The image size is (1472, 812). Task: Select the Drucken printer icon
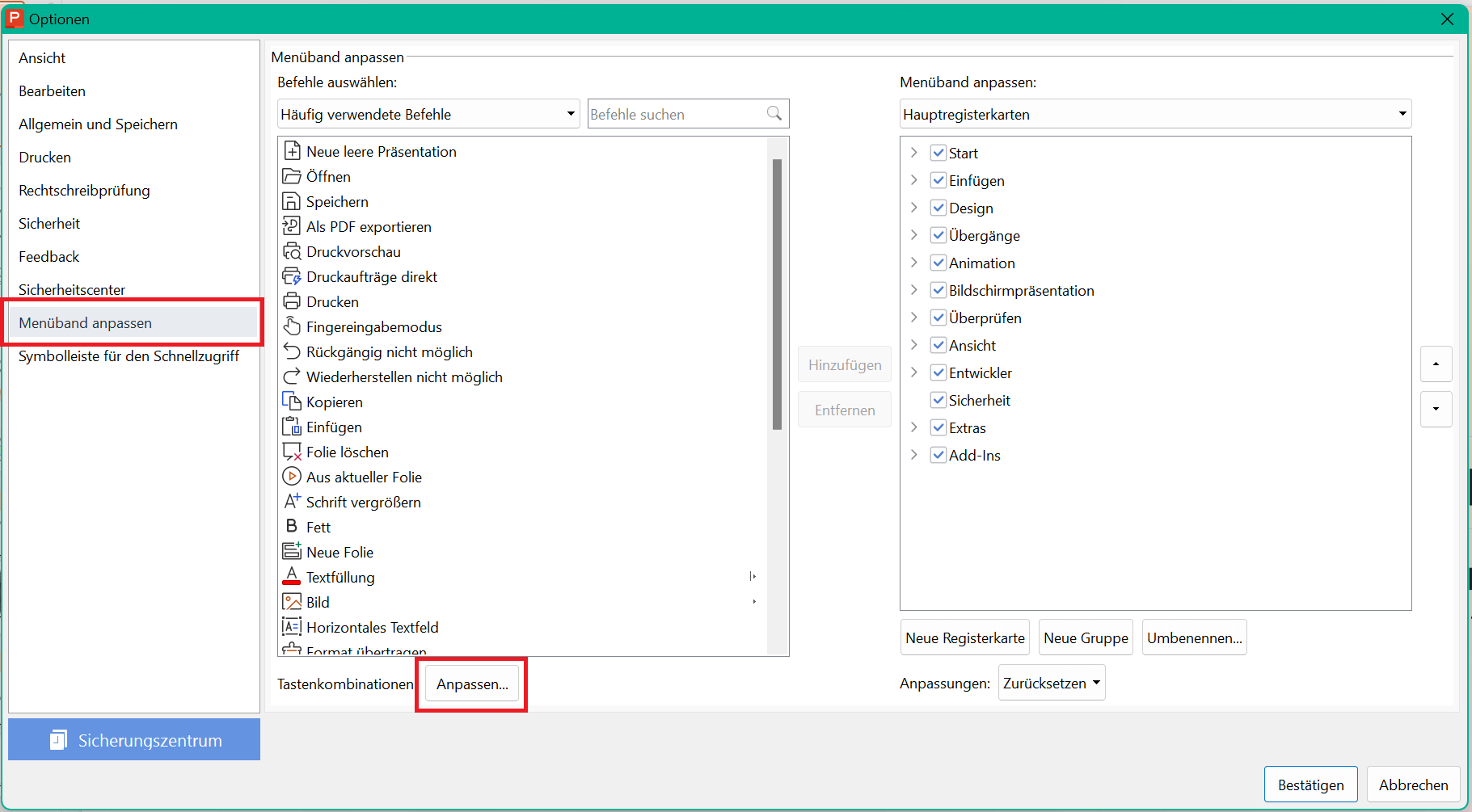coord(292,302)
